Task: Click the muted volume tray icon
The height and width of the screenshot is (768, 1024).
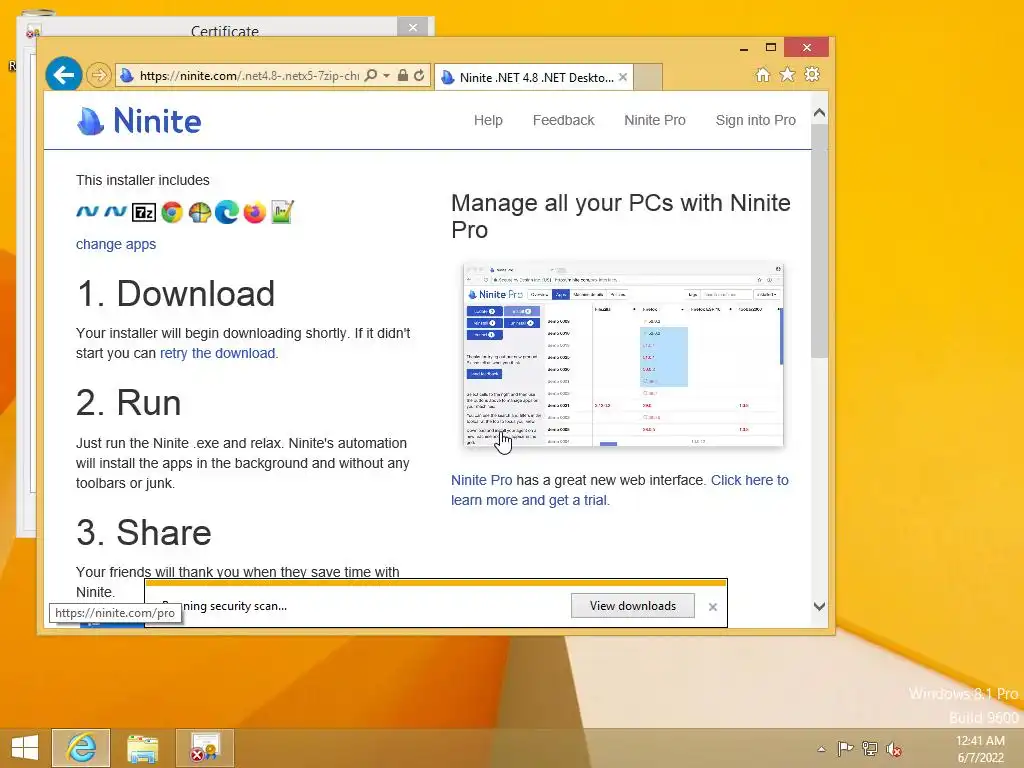Action: tap(894, 749)
